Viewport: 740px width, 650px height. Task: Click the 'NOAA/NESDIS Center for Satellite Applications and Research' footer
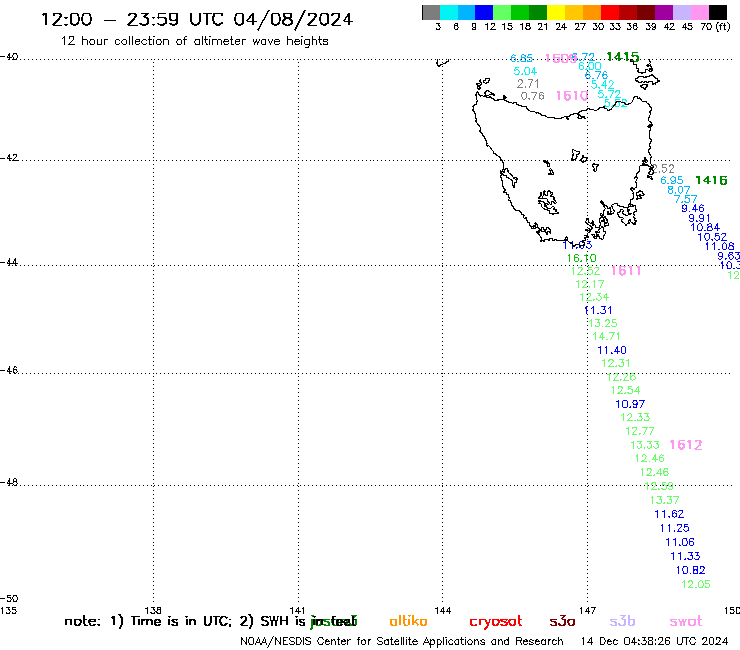pyautogui.click(x=402, y=641)
